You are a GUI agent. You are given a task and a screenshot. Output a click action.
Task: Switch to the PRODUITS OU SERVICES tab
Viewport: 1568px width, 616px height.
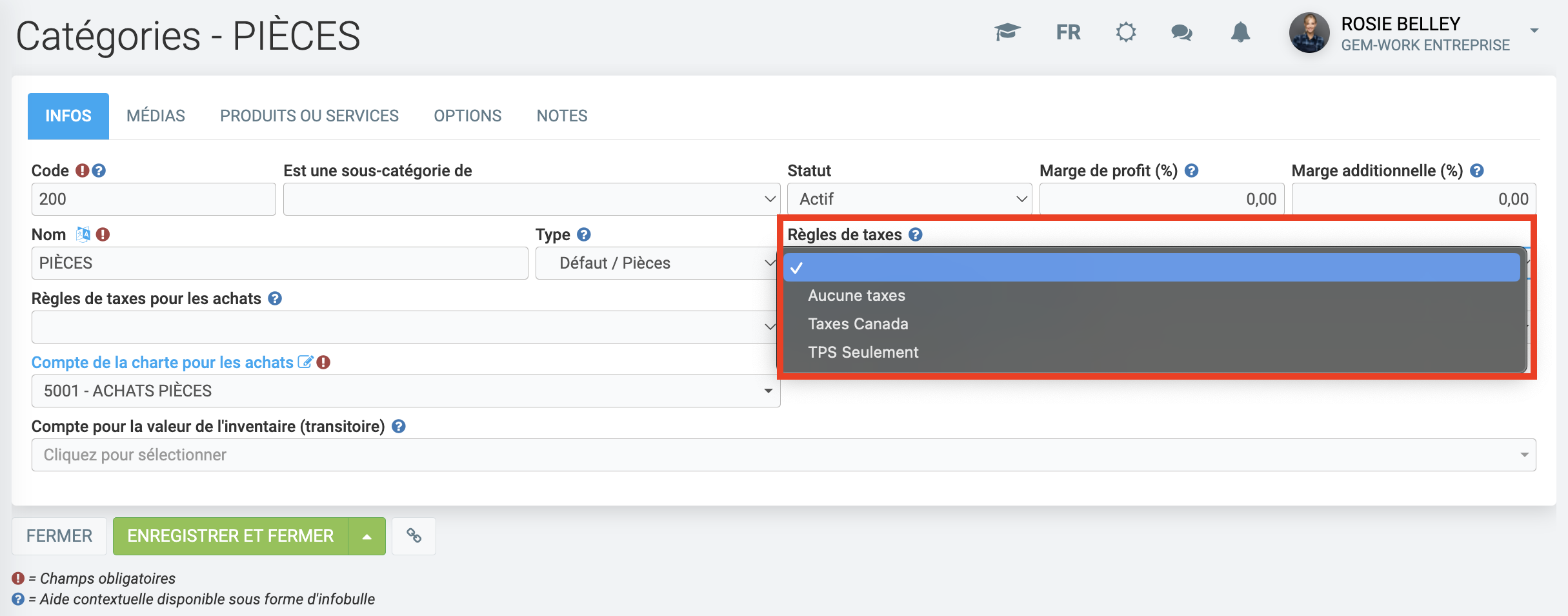pos(309,116)
